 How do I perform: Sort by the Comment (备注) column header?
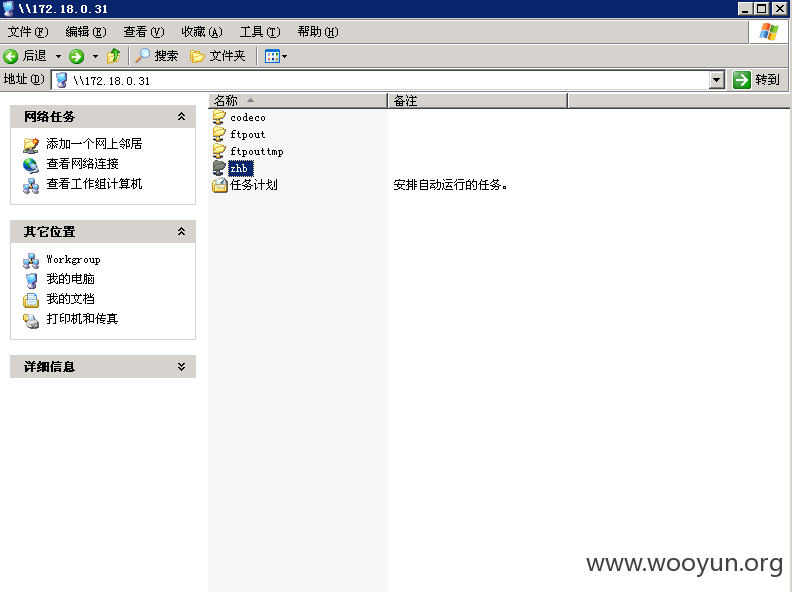tap(477, 101)
